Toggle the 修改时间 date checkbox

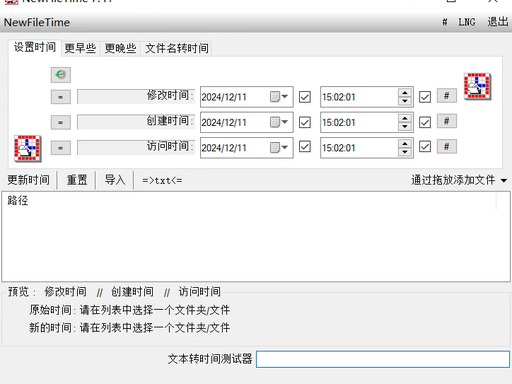point(305,97)
